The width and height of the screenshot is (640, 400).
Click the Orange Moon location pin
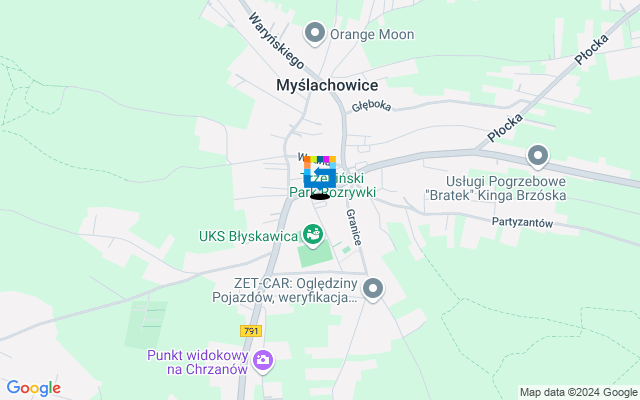(315, 33)
